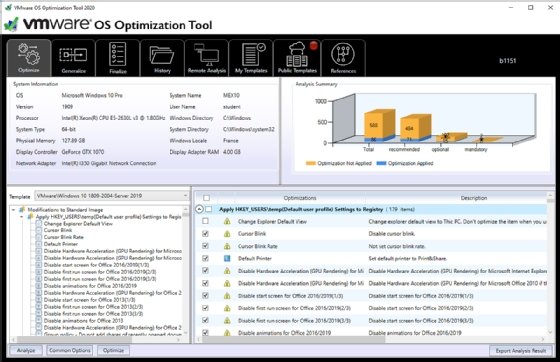Viewport: 560px width, 362px height.
Task: Open the References tab
Action: click(x=343, y=58)
